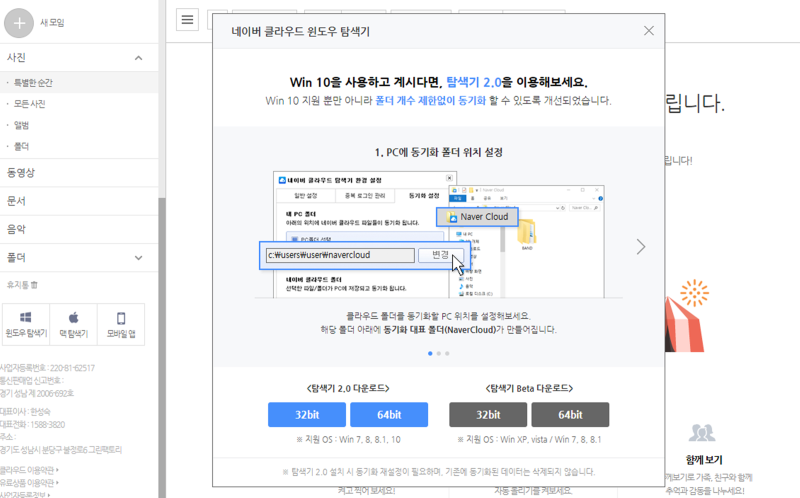
Task: Open 유료상품 이용약관 link
Action: point(29,483)
